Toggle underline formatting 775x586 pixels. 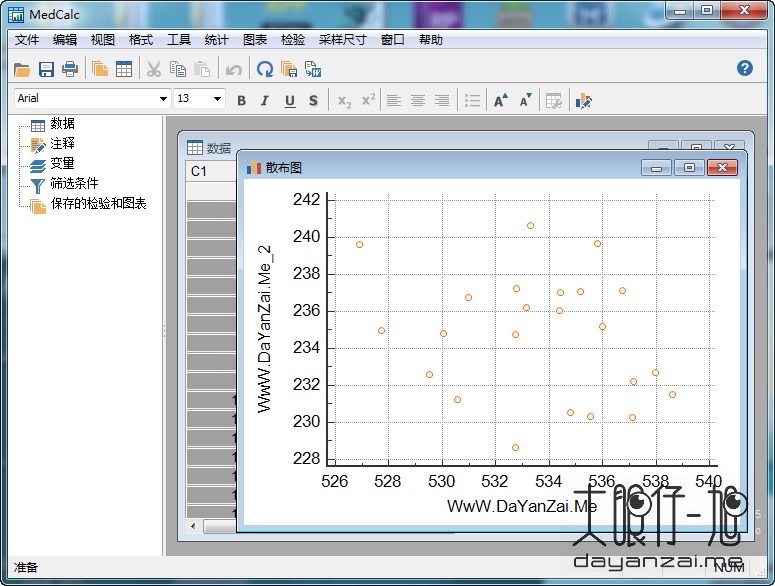(290, 101)
